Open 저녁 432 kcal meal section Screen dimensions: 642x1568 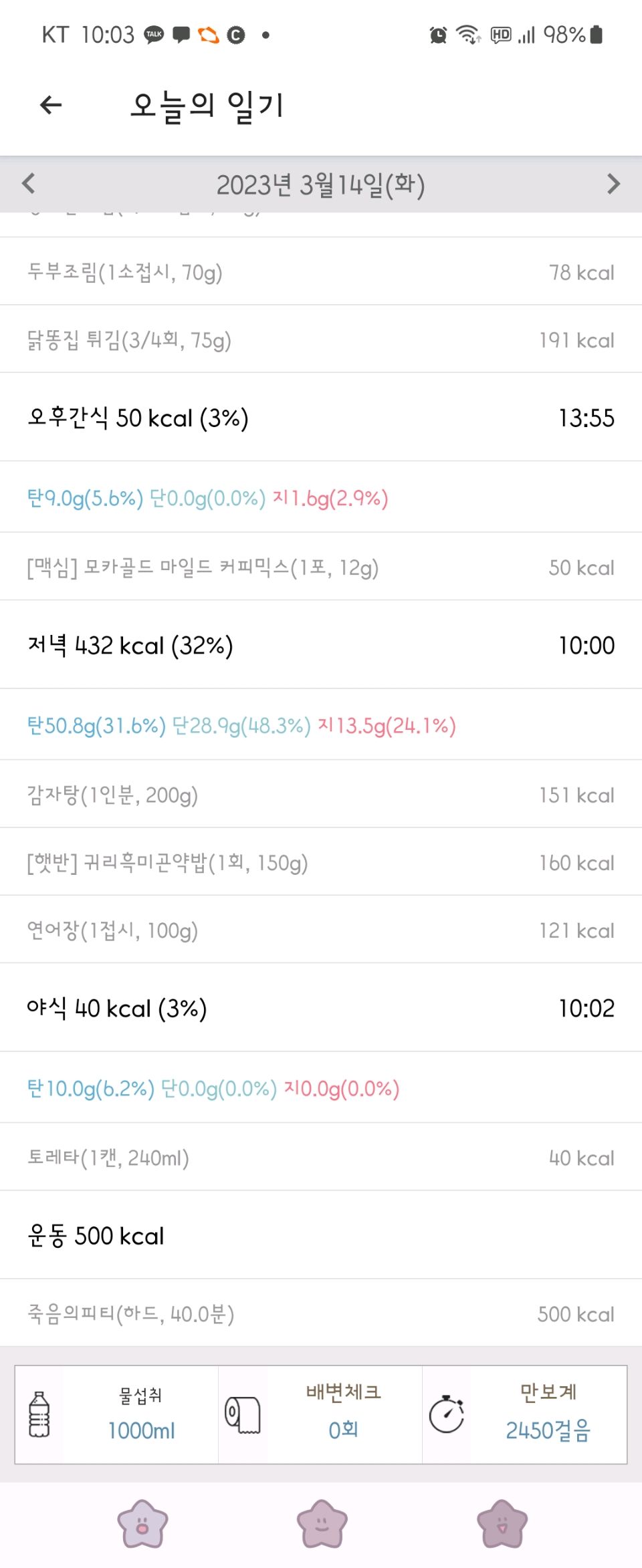coord(321,645)
